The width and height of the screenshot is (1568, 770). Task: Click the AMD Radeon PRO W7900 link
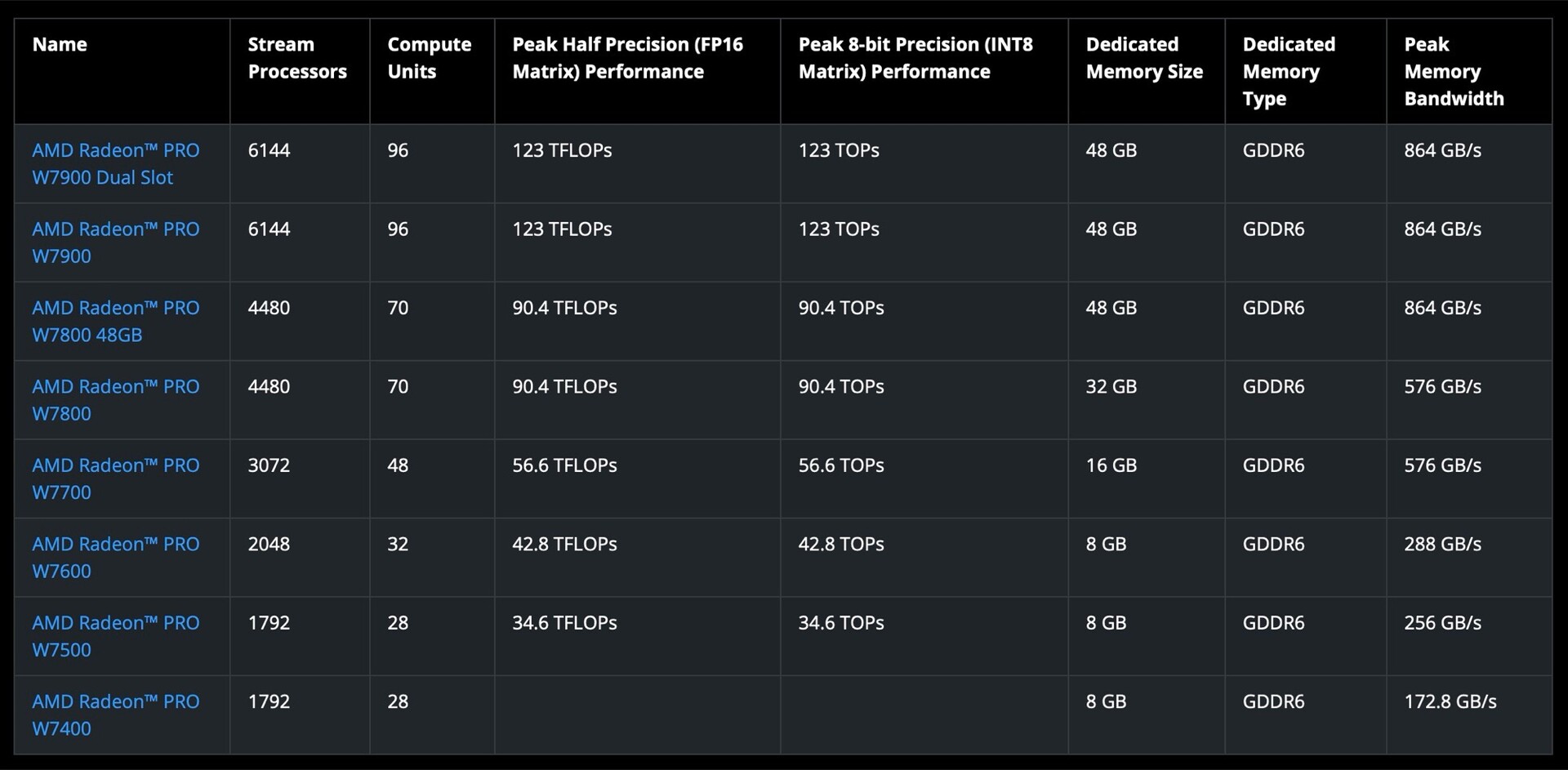coord(115,242)
